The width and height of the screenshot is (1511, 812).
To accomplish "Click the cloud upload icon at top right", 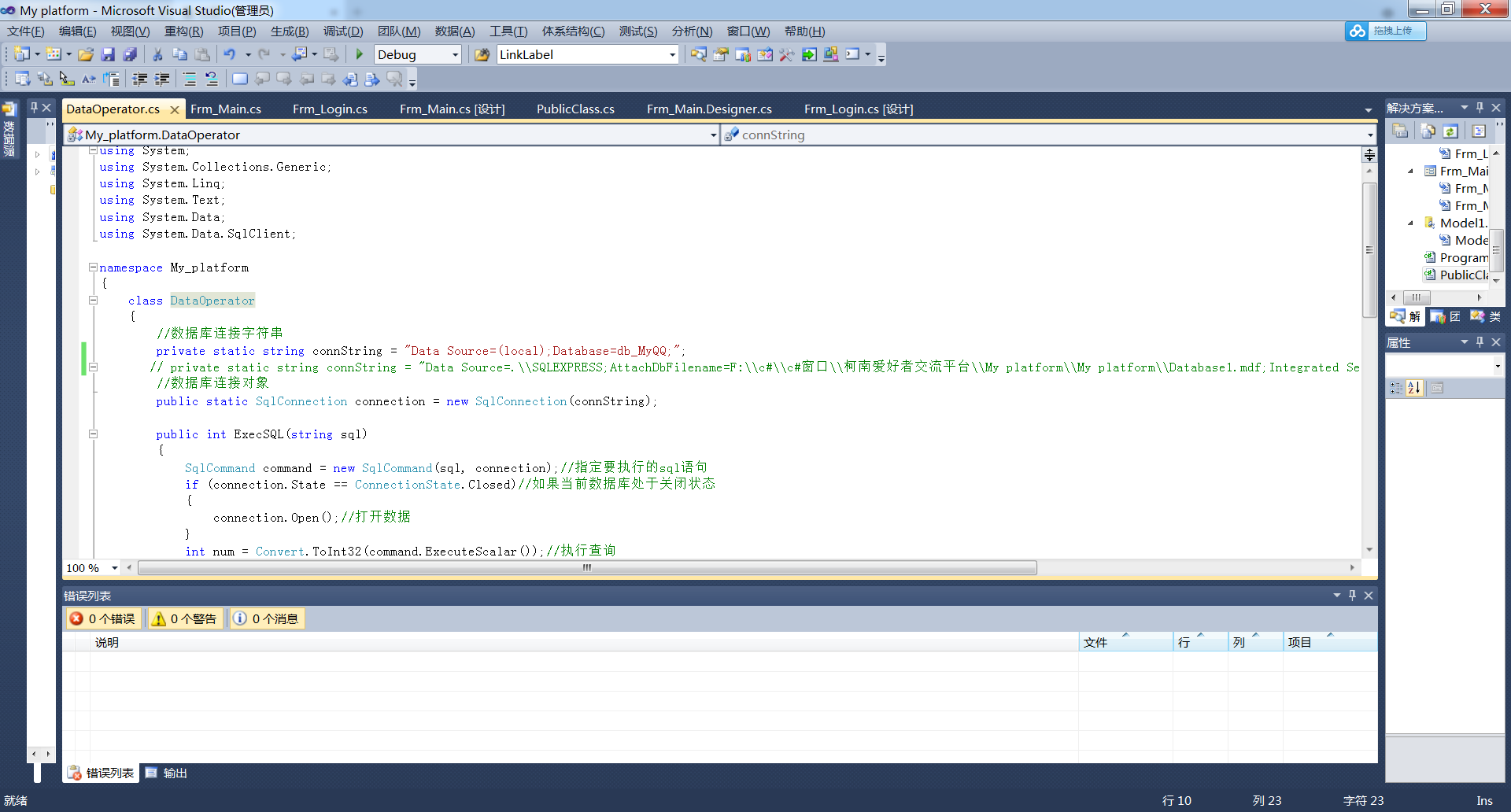I will [1357, 31].
